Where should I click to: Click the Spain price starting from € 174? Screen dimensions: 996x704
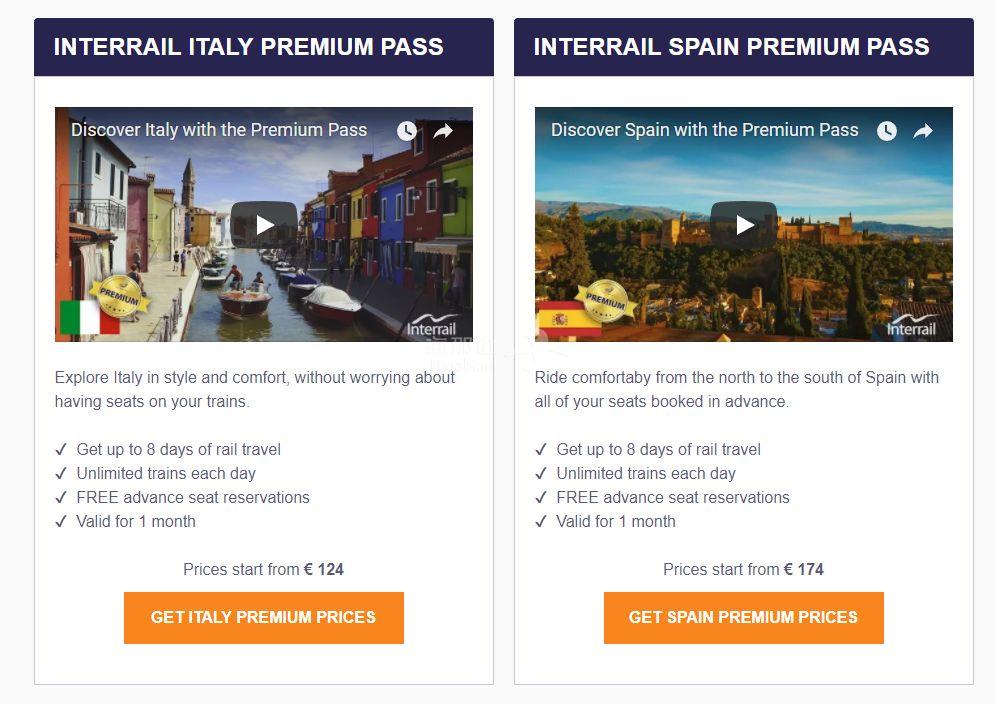coord(743,569)
